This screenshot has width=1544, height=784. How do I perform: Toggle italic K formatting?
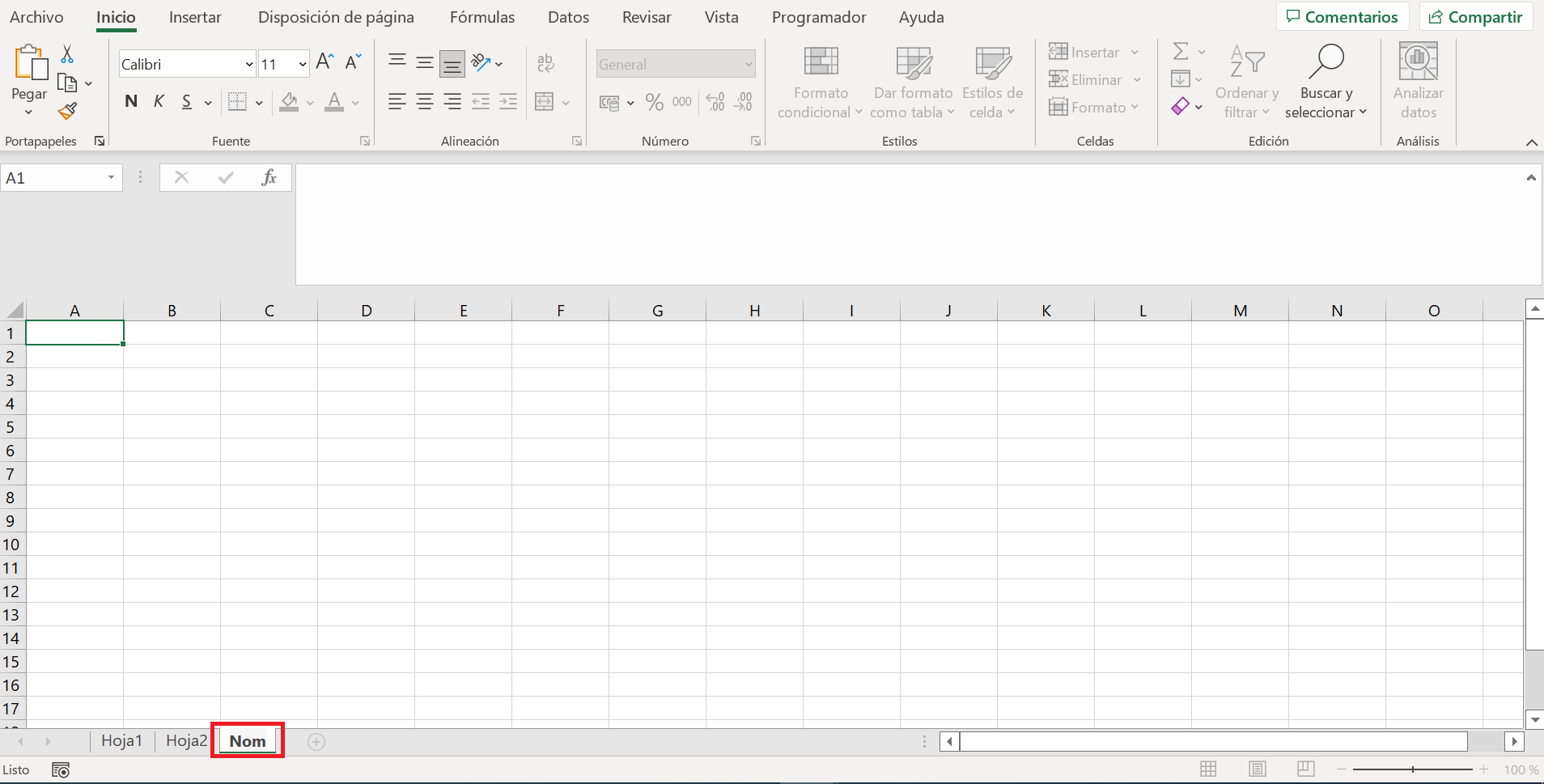[159, 101]
